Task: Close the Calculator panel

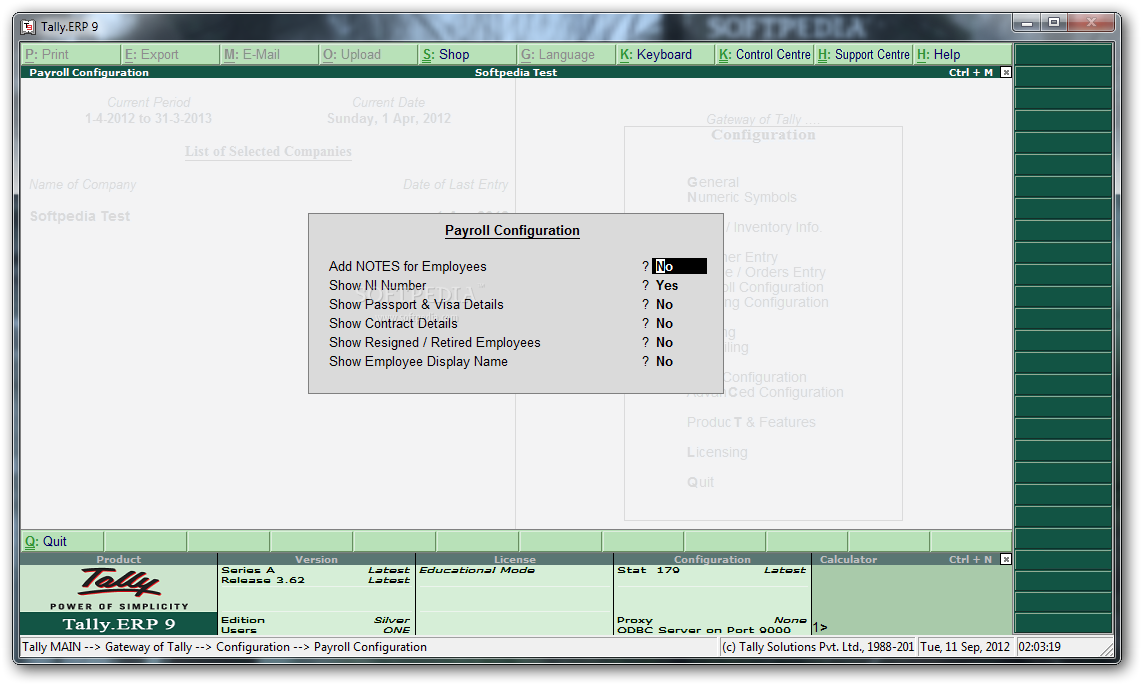Action: pyautogui.click(x=1006, y=559)
